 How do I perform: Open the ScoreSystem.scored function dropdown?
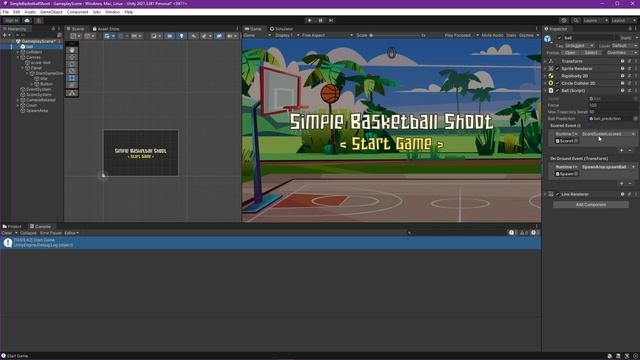coord(608,134)
